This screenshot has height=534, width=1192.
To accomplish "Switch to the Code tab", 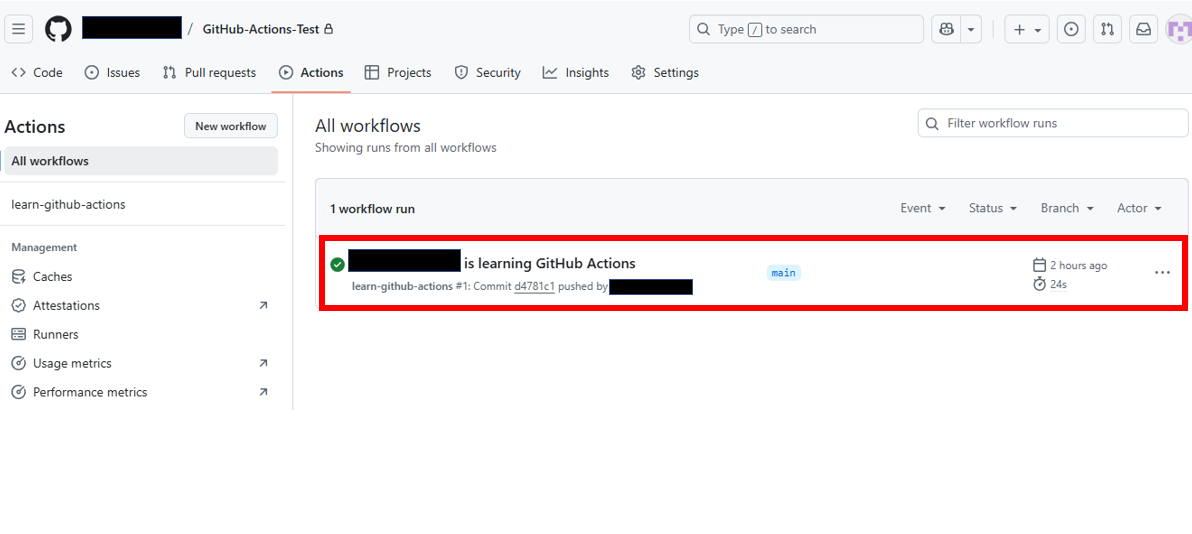I will (37, 72).
